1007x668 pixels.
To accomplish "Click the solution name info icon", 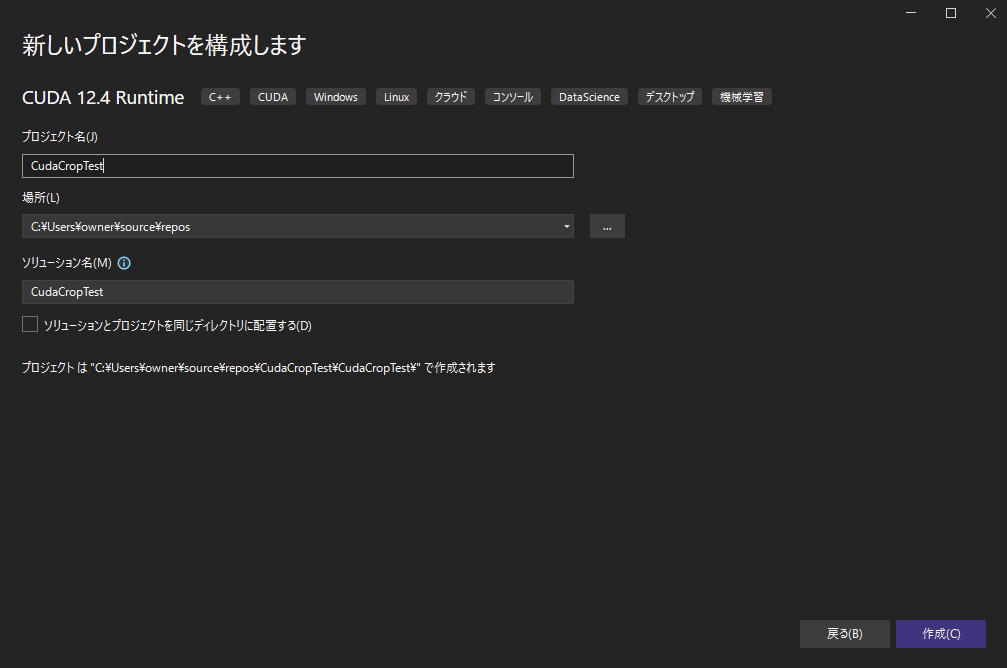I will pyautogui.click(x=125, y=263).
